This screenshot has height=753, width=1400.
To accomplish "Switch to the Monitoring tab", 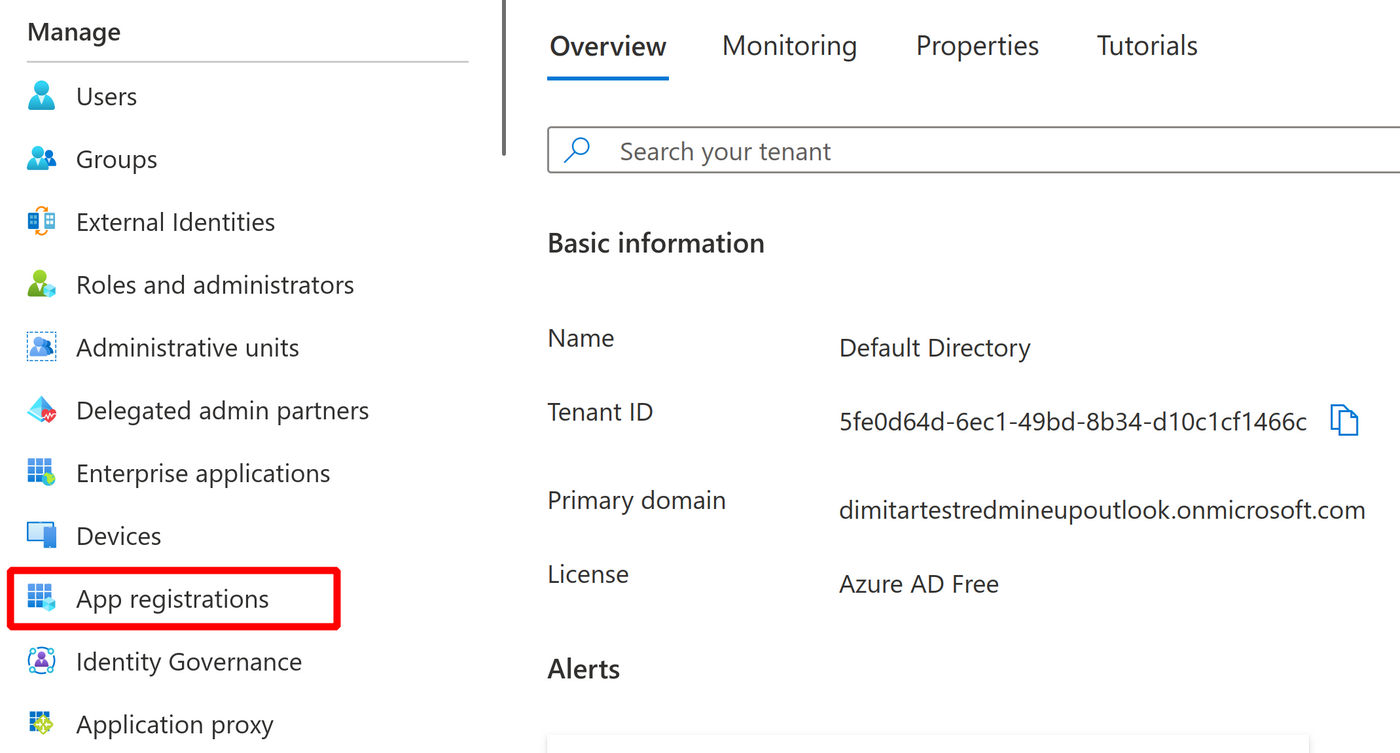I will [789, 46].
